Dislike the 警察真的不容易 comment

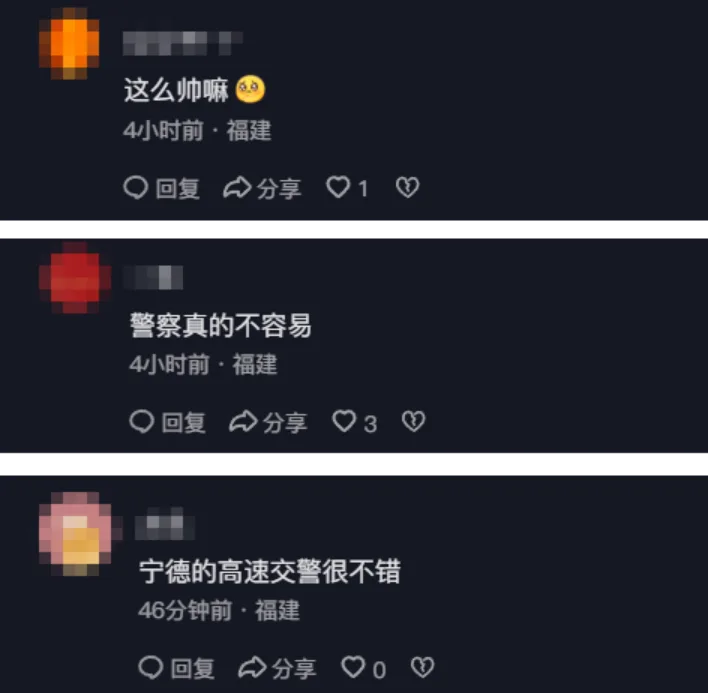tap(414, 422)
